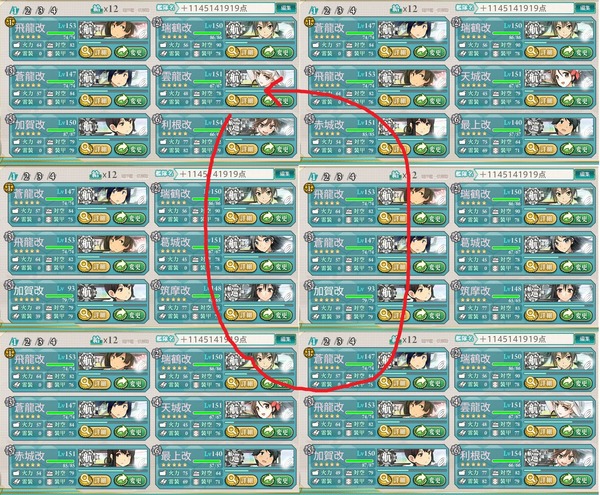Top-right panel: click 天城改 green HP bar

click(x=506, y=82)
